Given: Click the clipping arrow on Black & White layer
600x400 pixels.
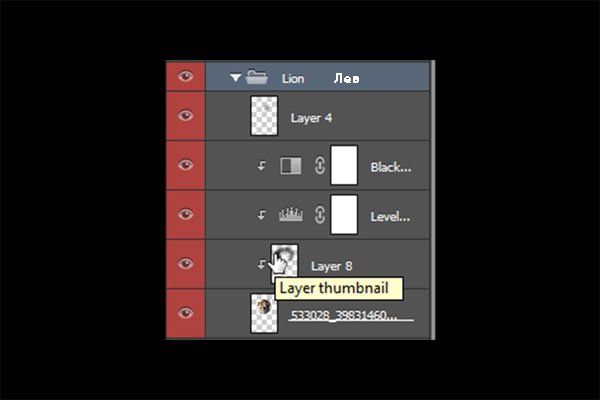Looking at the screenshot, I should pyautogui.click(x=261, y=166).
